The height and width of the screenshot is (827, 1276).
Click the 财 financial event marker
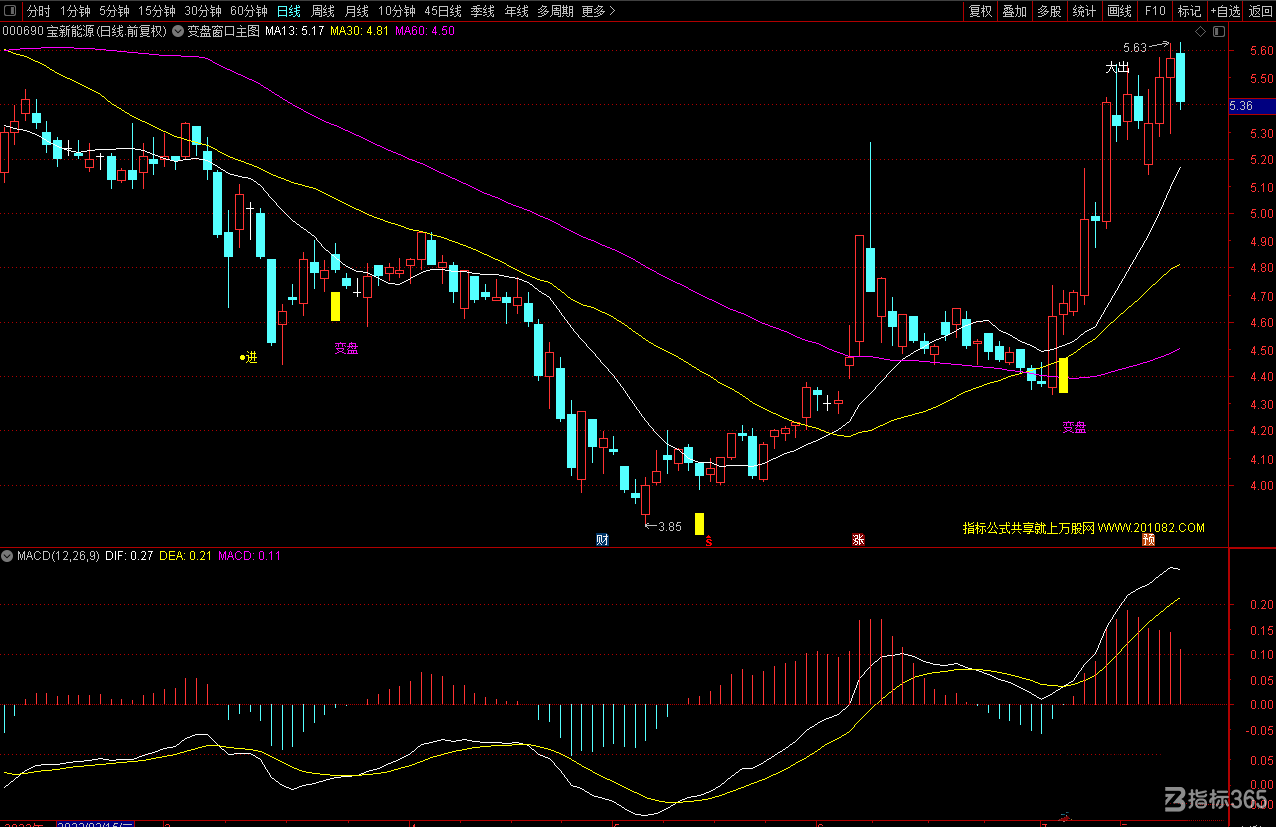click(x=602, y=540)
